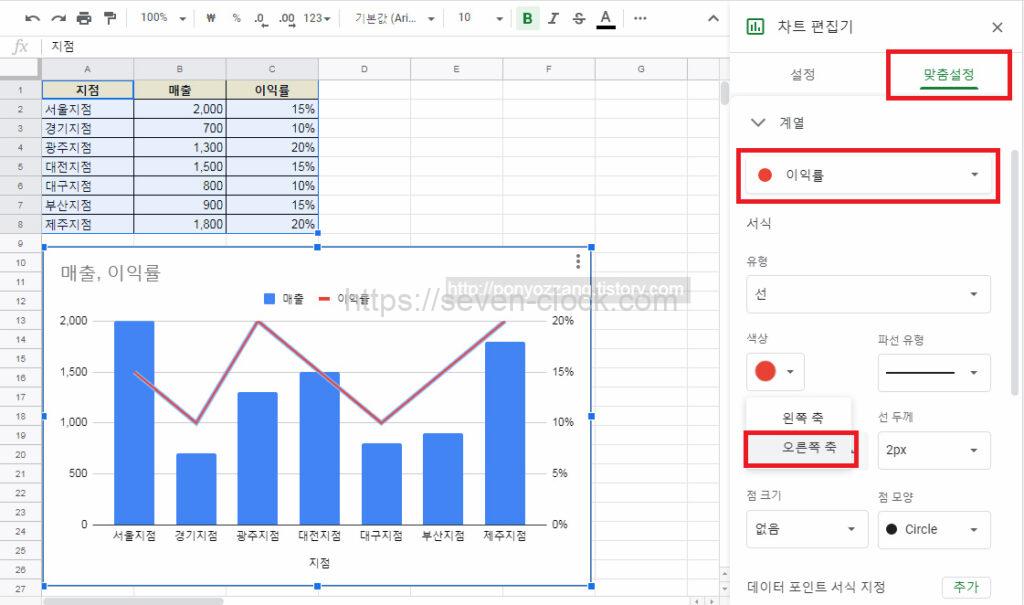Apply currency format with won icon

[211, 18]
